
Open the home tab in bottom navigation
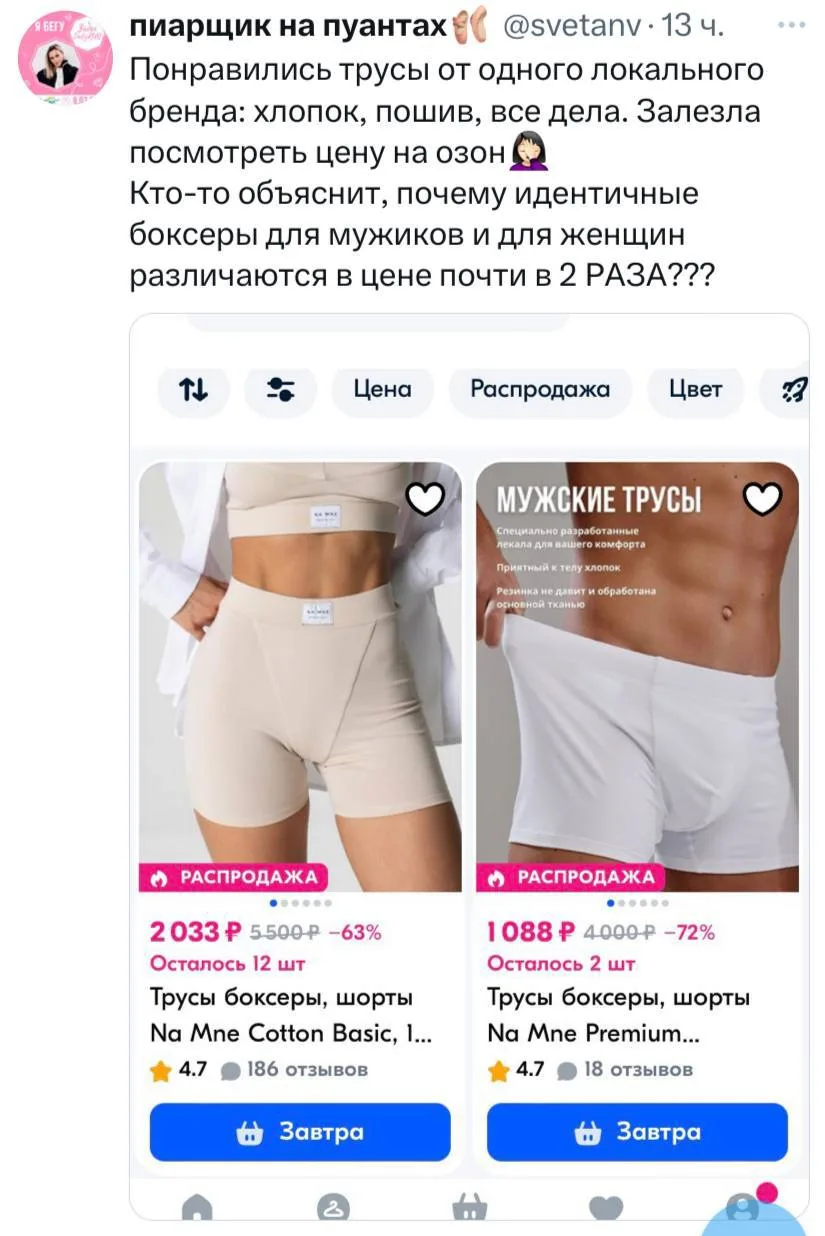[199, 1208]
